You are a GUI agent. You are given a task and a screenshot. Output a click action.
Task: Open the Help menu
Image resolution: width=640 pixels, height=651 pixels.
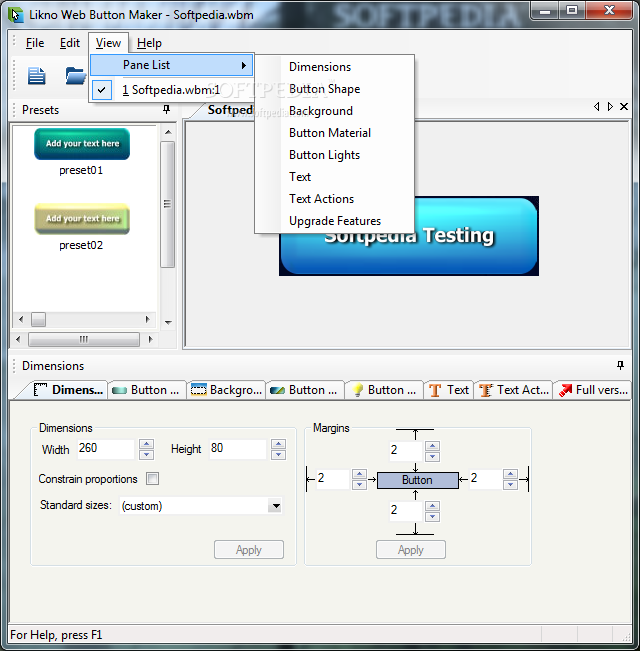149,43
